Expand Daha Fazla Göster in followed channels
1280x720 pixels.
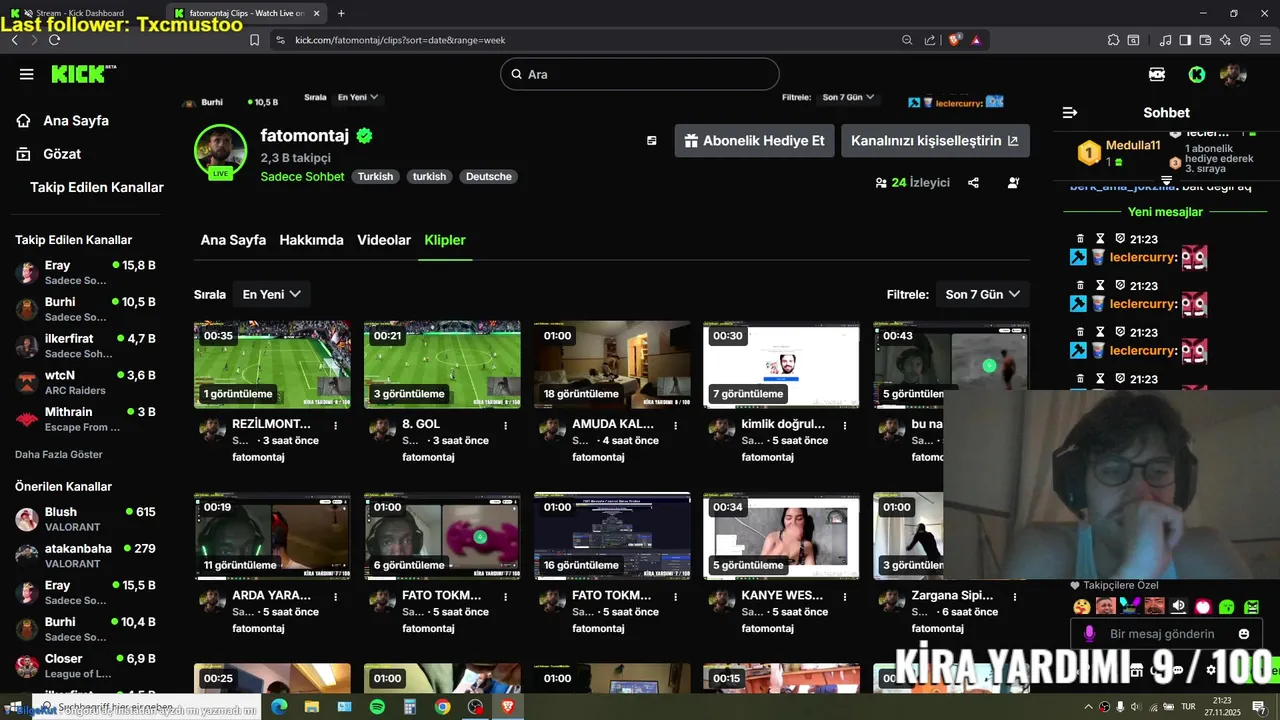click(59, 454)
